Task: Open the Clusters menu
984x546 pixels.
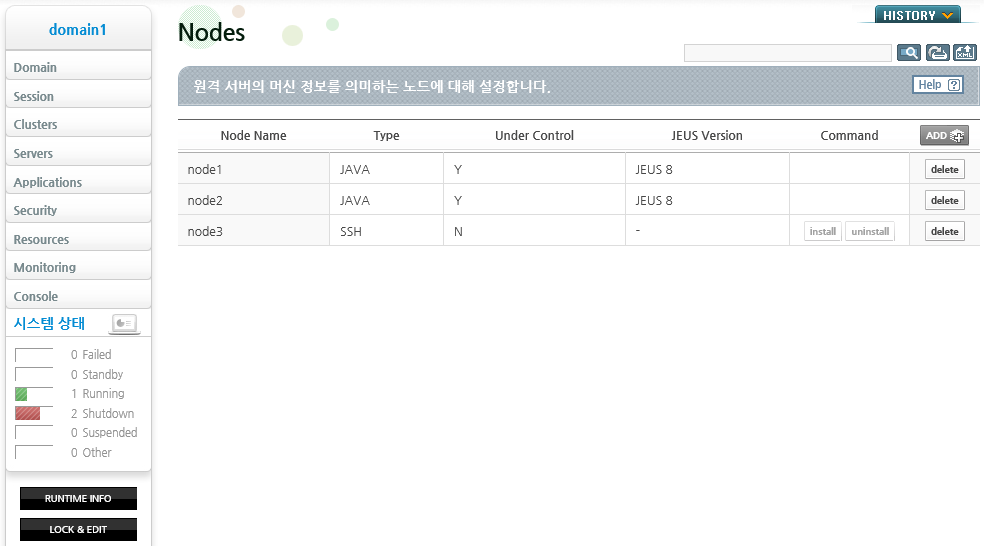Action: 78,124
